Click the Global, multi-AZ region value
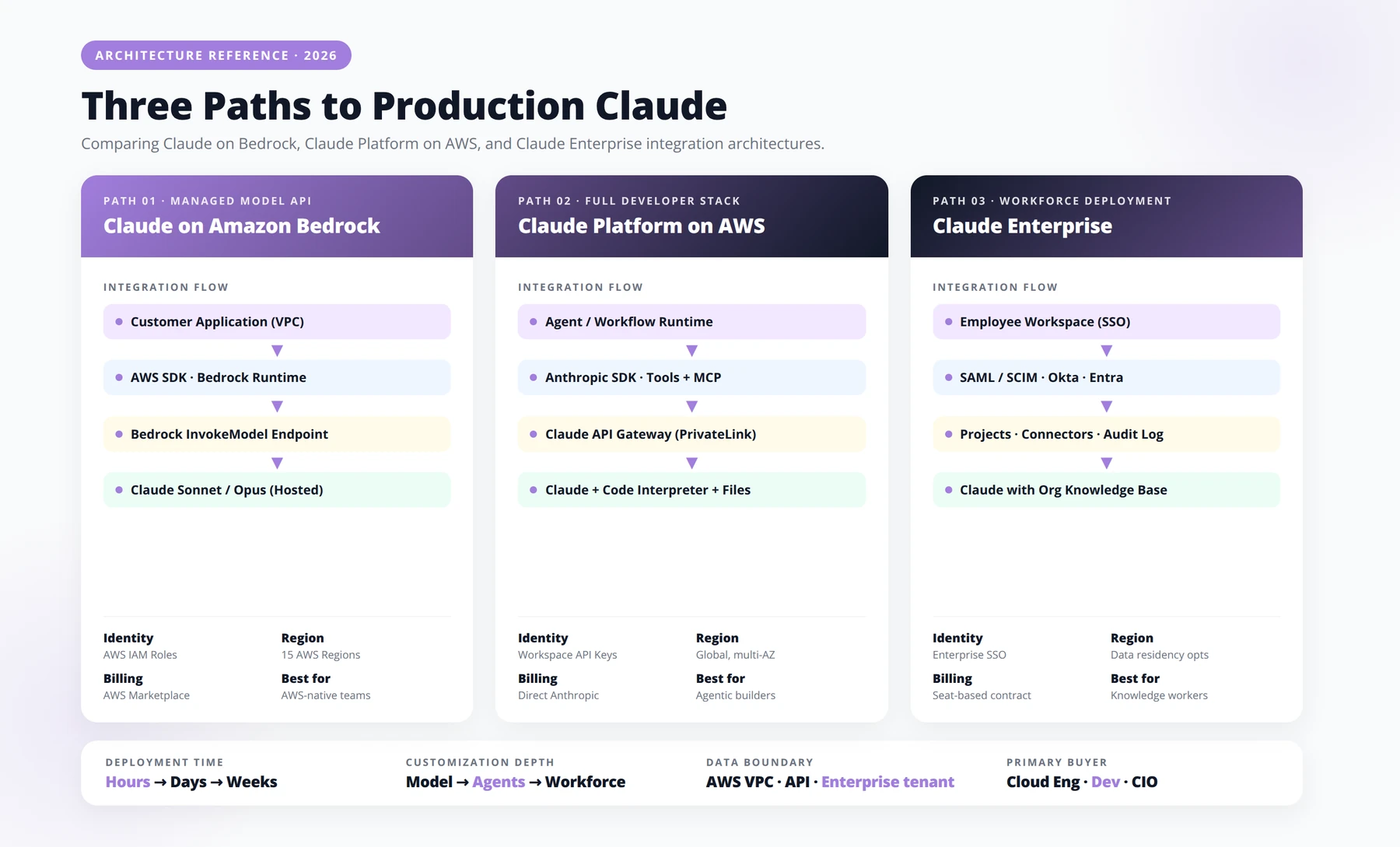 [x=735, y=655]
